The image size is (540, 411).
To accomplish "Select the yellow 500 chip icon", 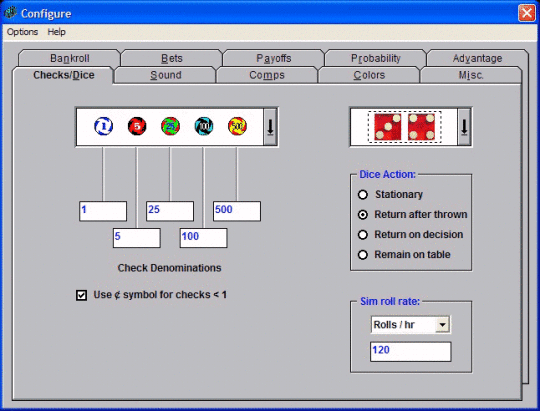I will [x=237, y=126].
